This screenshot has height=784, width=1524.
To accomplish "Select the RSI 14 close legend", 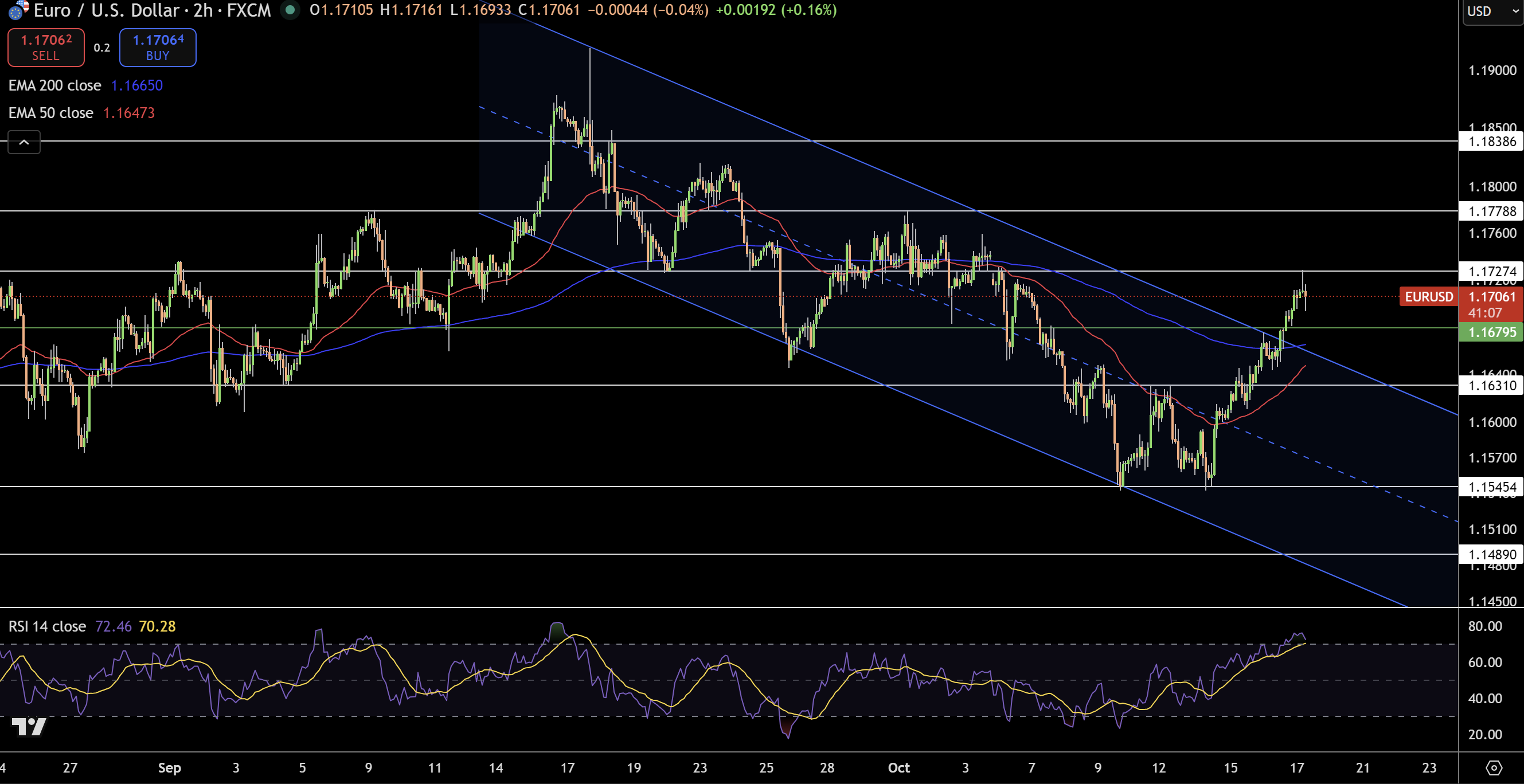I will pos(48,626).
